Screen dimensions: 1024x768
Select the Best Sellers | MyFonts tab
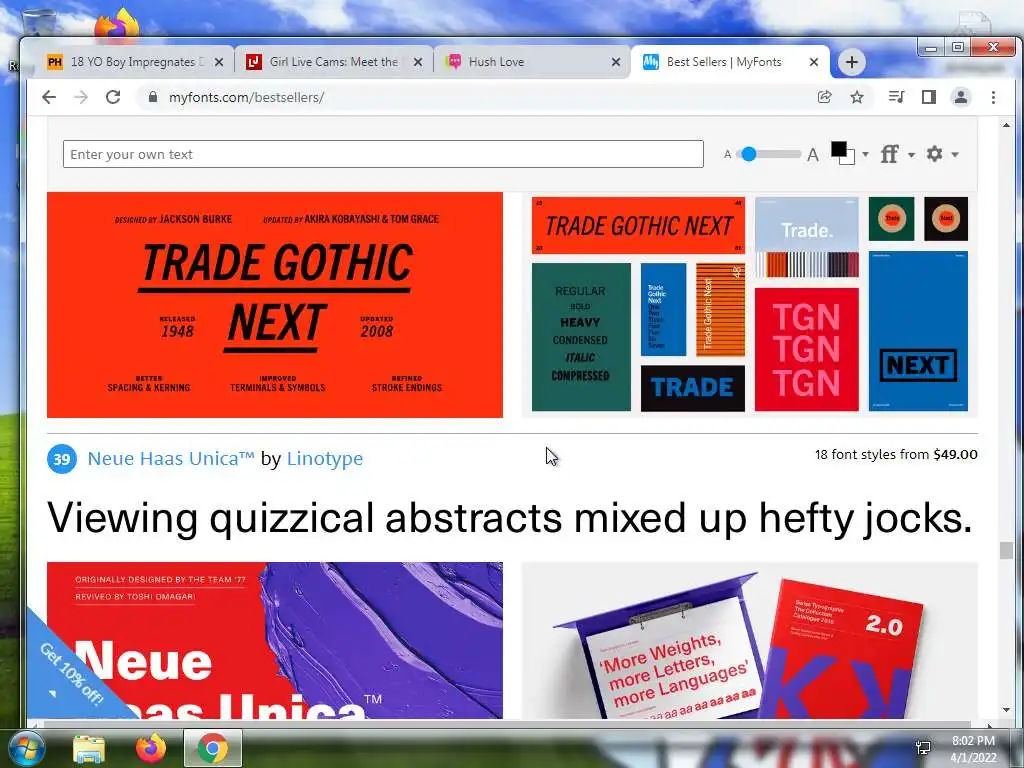pyautogui.click(x=724, y=62)
